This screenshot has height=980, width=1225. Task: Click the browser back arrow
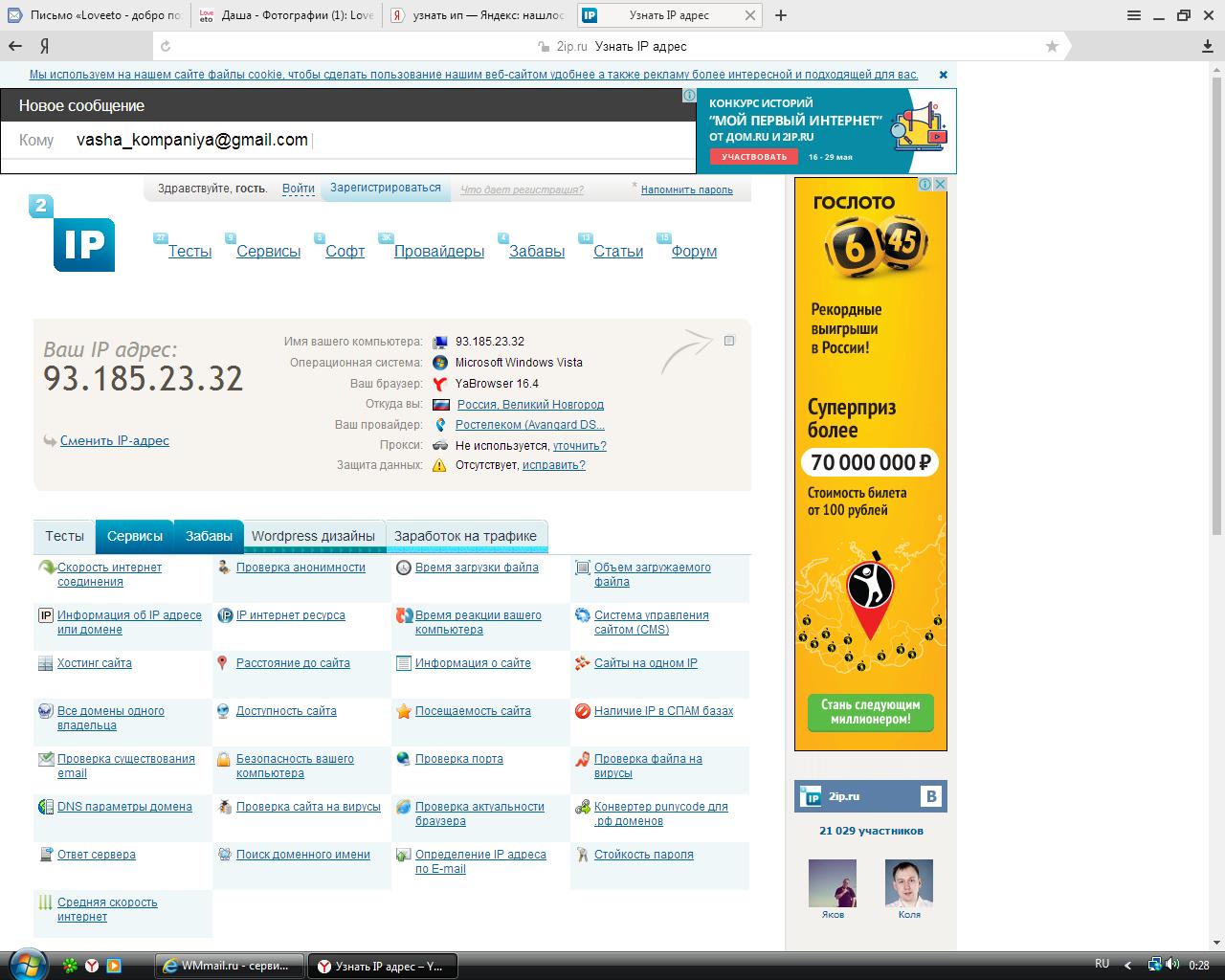tap(15, 46)
